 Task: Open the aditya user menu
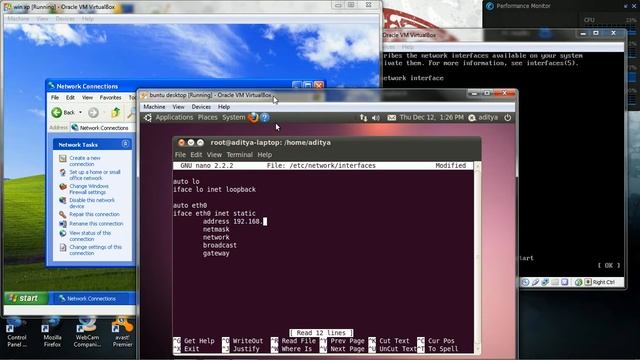click(x=483, y=118)
